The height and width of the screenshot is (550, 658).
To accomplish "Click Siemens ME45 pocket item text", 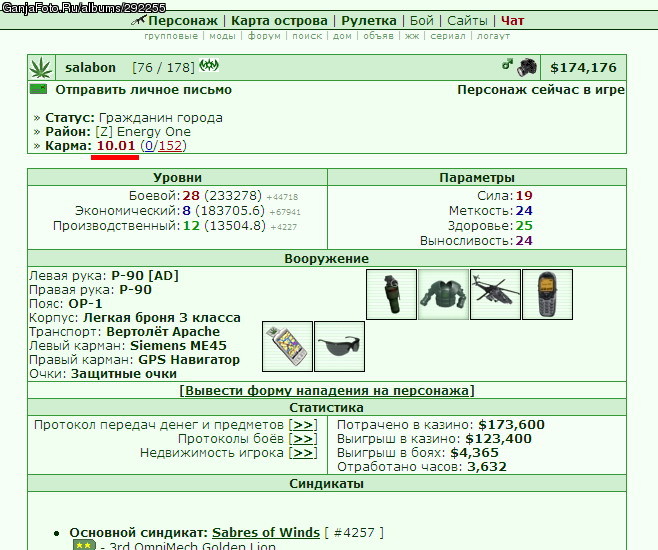I will (178, 346).
